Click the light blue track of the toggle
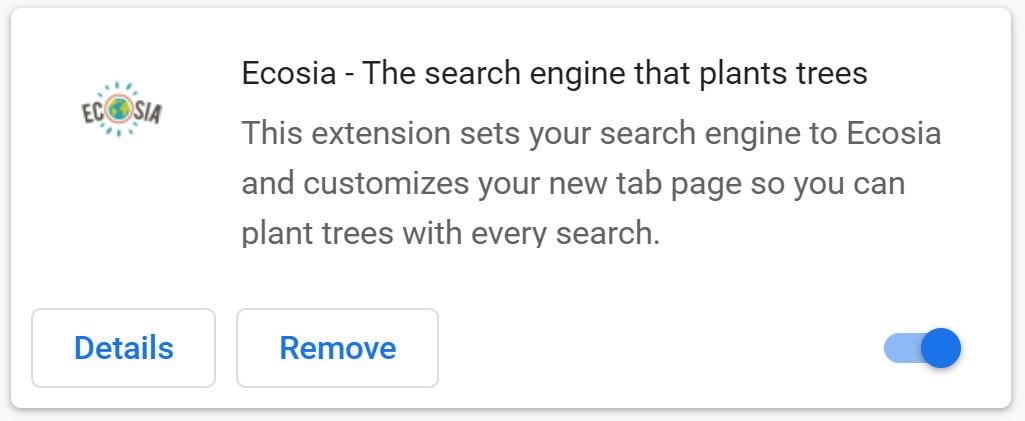Viewport: 1025px width, 421px height. 897,348
